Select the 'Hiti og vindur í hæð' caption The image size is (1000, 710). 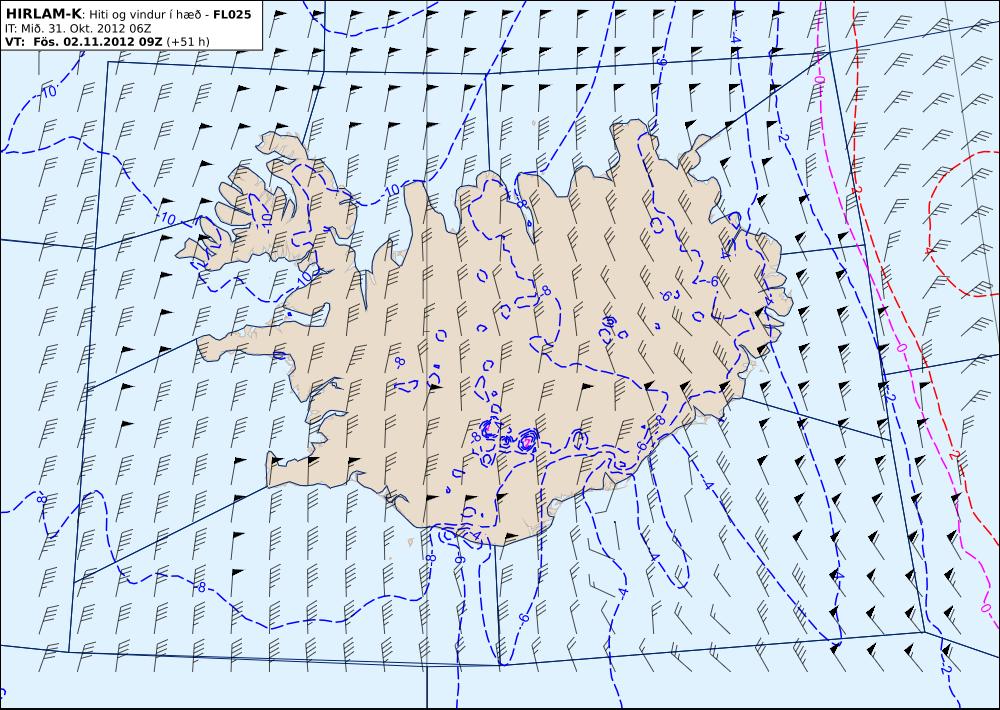[144, 15]
